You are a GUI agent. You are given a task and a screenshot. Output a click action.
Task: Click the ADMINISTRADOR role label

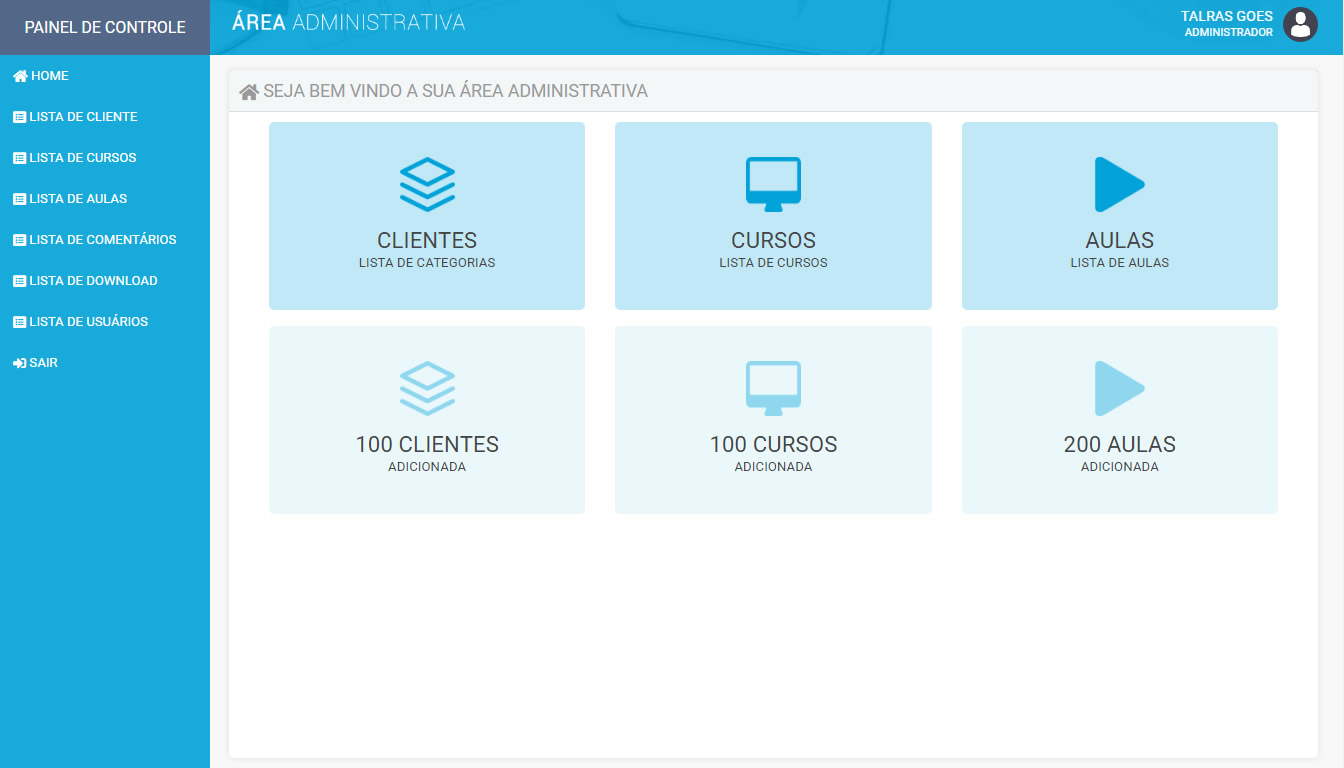coord(1229,32)
